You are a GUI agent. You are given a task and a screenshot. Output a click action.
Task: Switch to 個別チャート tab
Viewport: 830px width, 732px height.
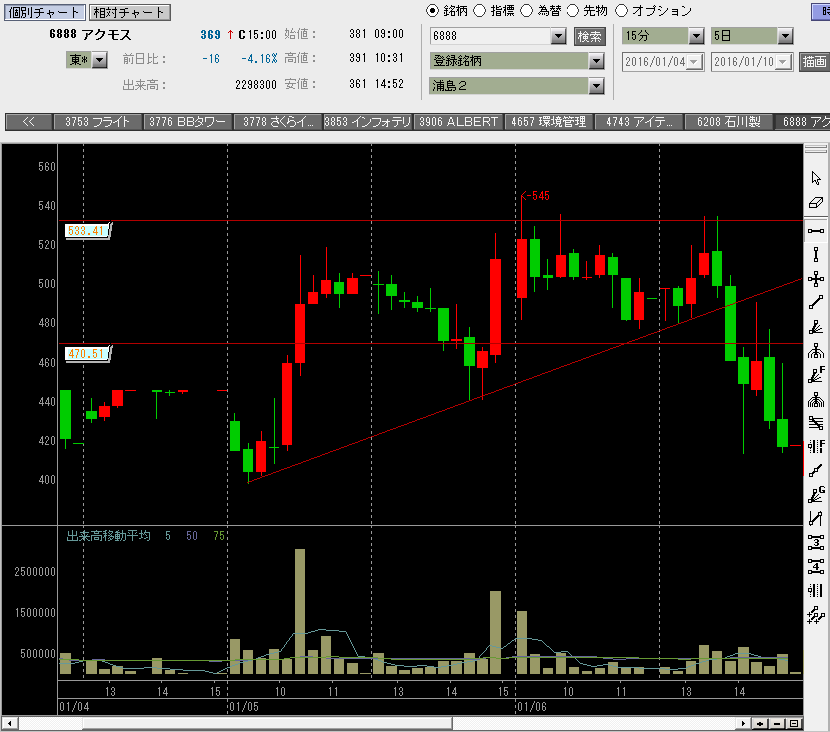tap(44, 12)
